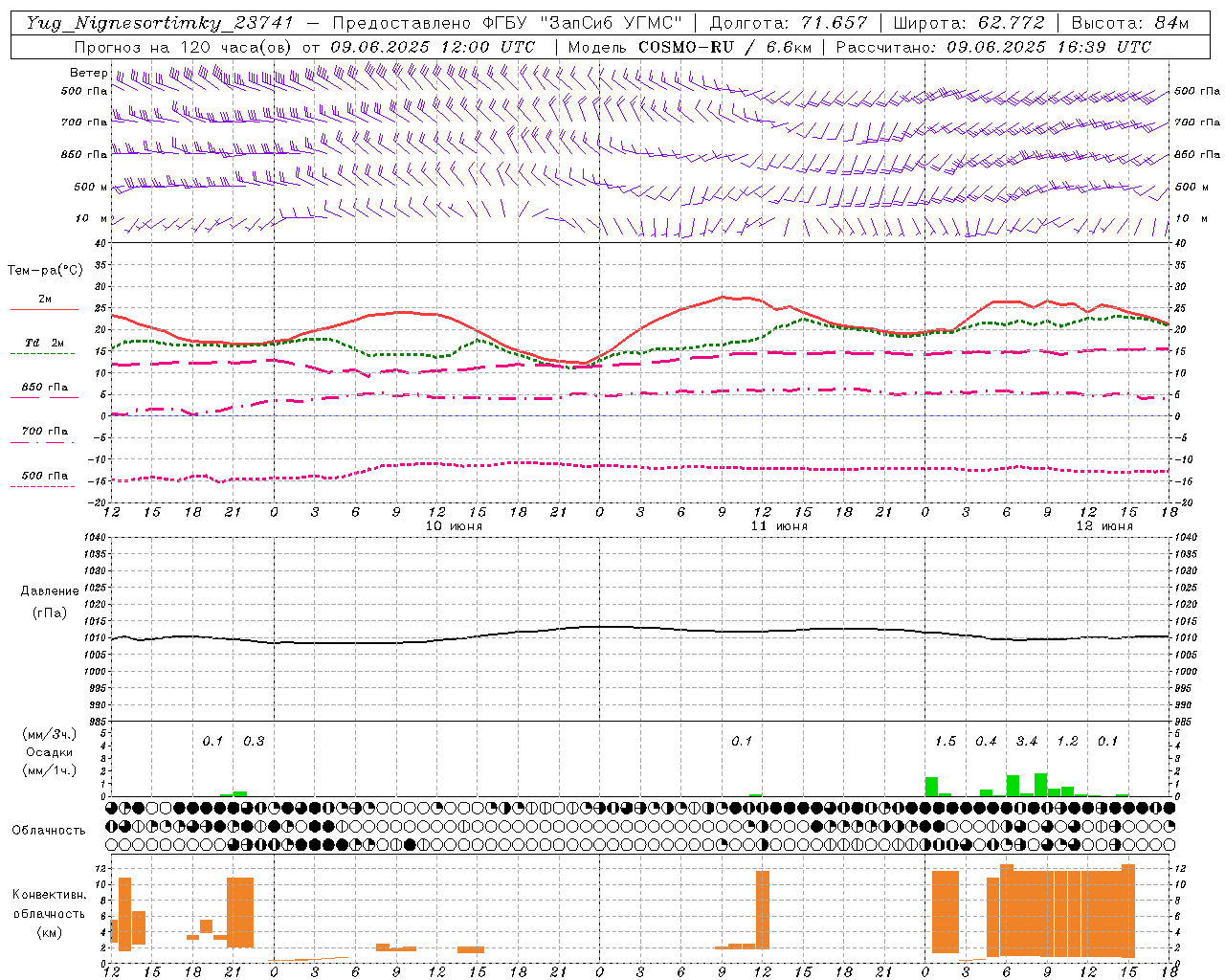Click the 12 июня date label
The image size is (1225, 980).
click(x=1104, y=526)
